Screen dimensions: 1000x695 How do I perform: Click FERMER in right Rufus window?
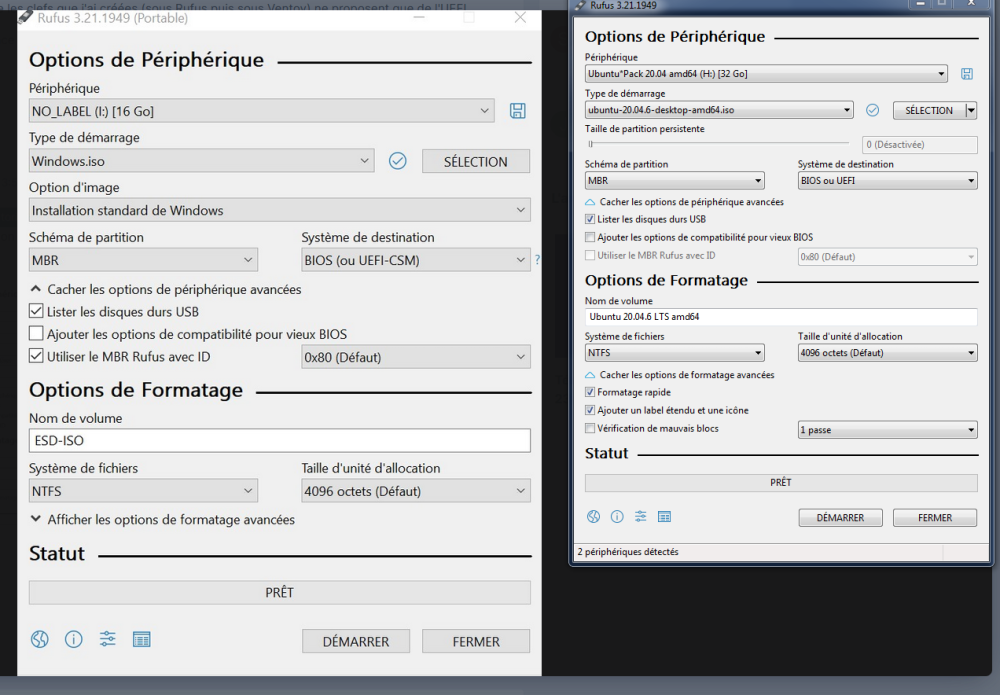click(x=935, y=518)
